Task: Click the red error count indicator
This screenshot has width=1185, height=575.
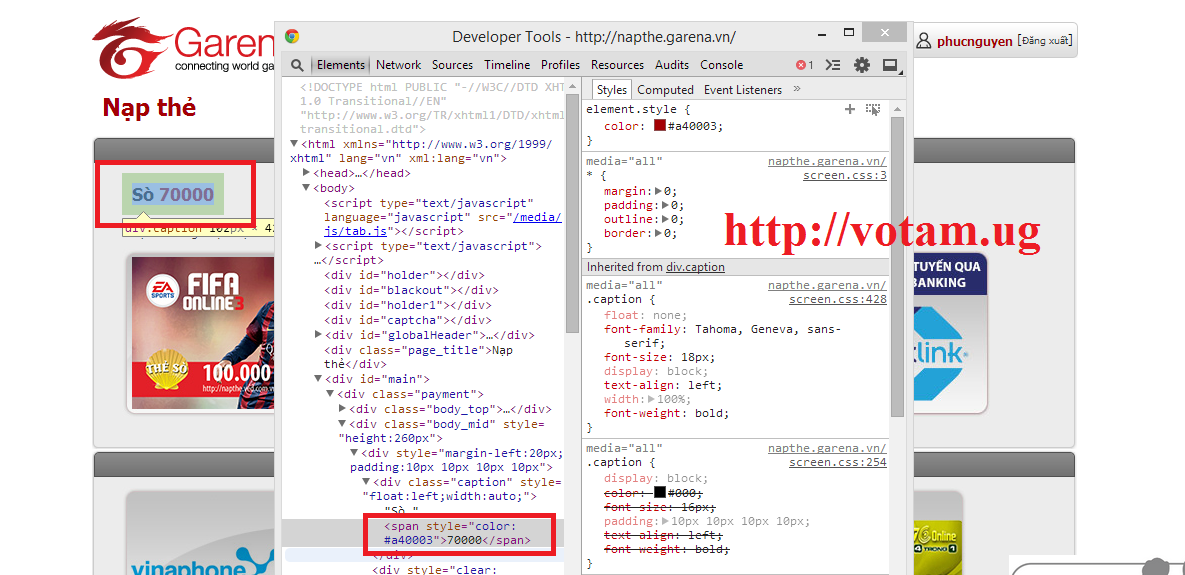Action: pos(804,65)
